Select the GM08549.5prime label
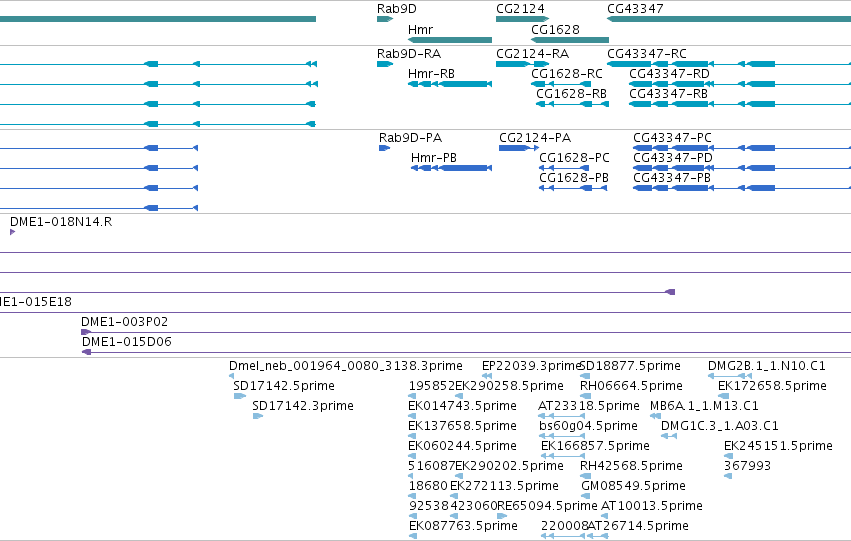Viewport: 851px width, 541px height. point(633,486)
